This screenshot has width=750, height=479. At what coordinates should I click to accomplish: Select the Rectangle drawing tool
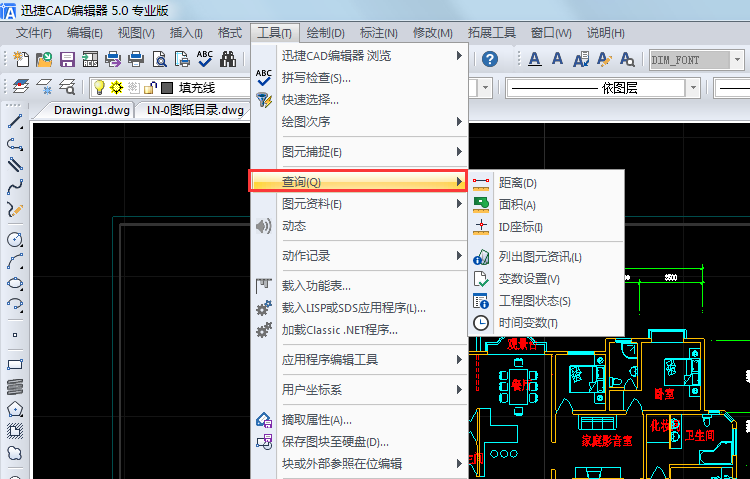15,364
